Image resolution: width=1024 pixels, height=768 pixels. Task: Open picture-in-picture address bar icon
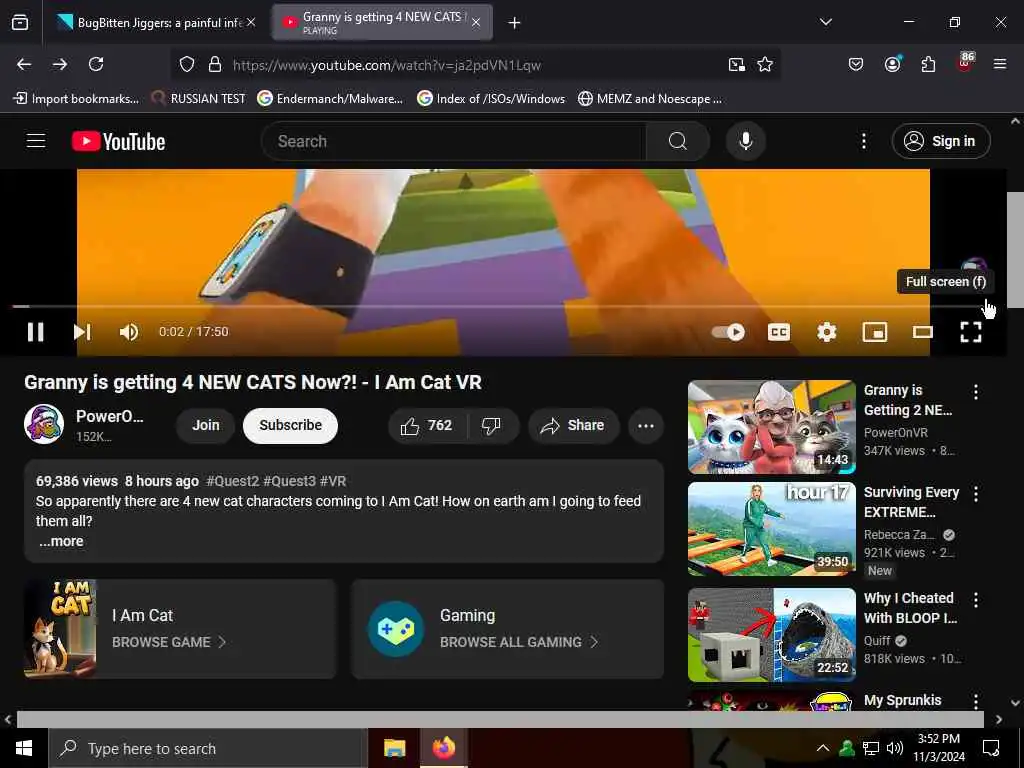coord(737,64)
